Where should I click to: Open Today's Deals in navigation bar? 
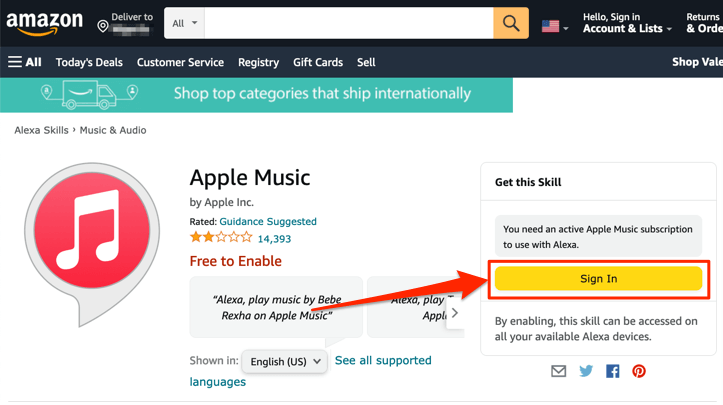tap(89, 62)
